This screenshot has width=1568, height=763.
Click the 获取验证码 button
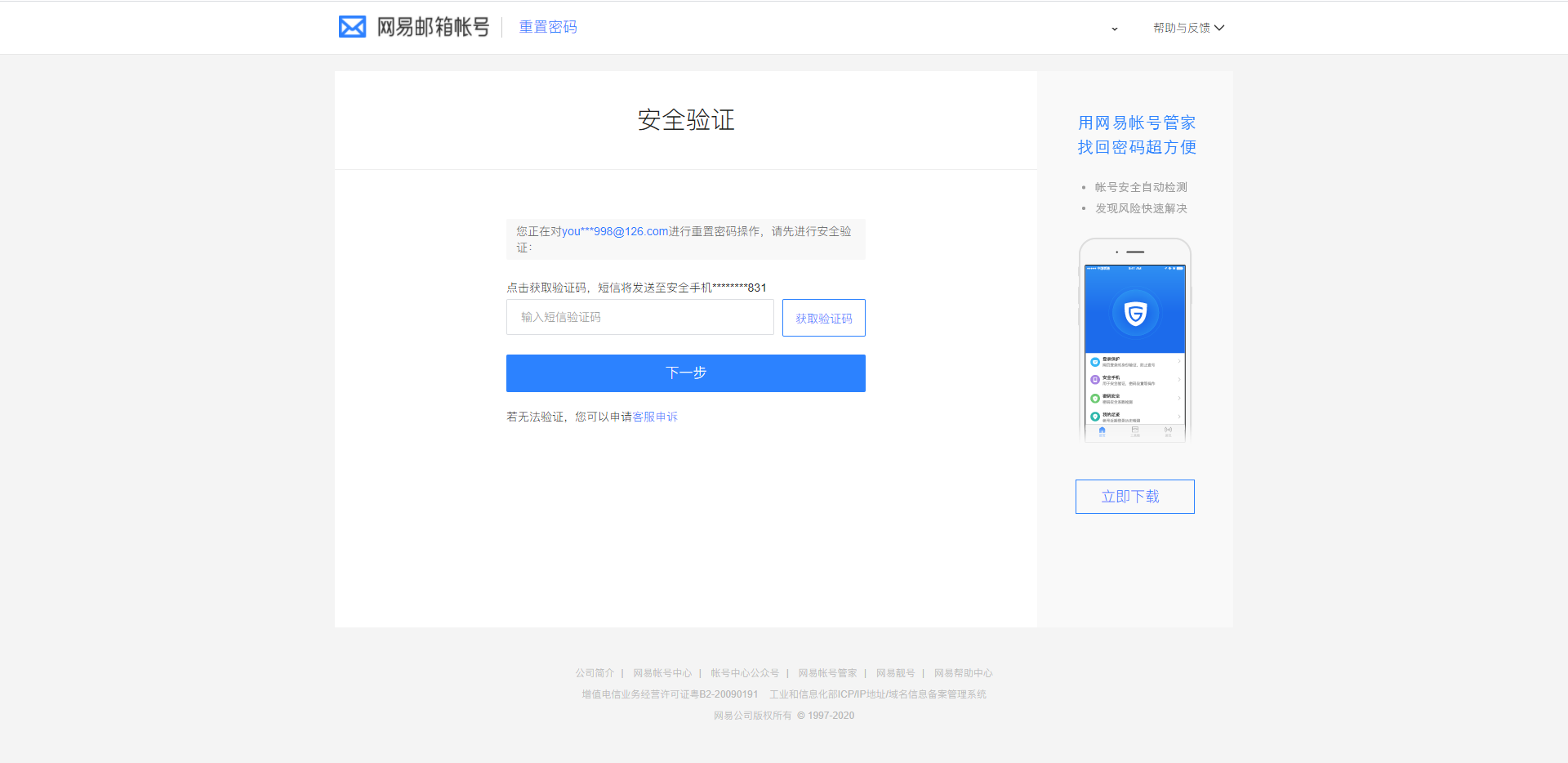[x=823, y=317]
